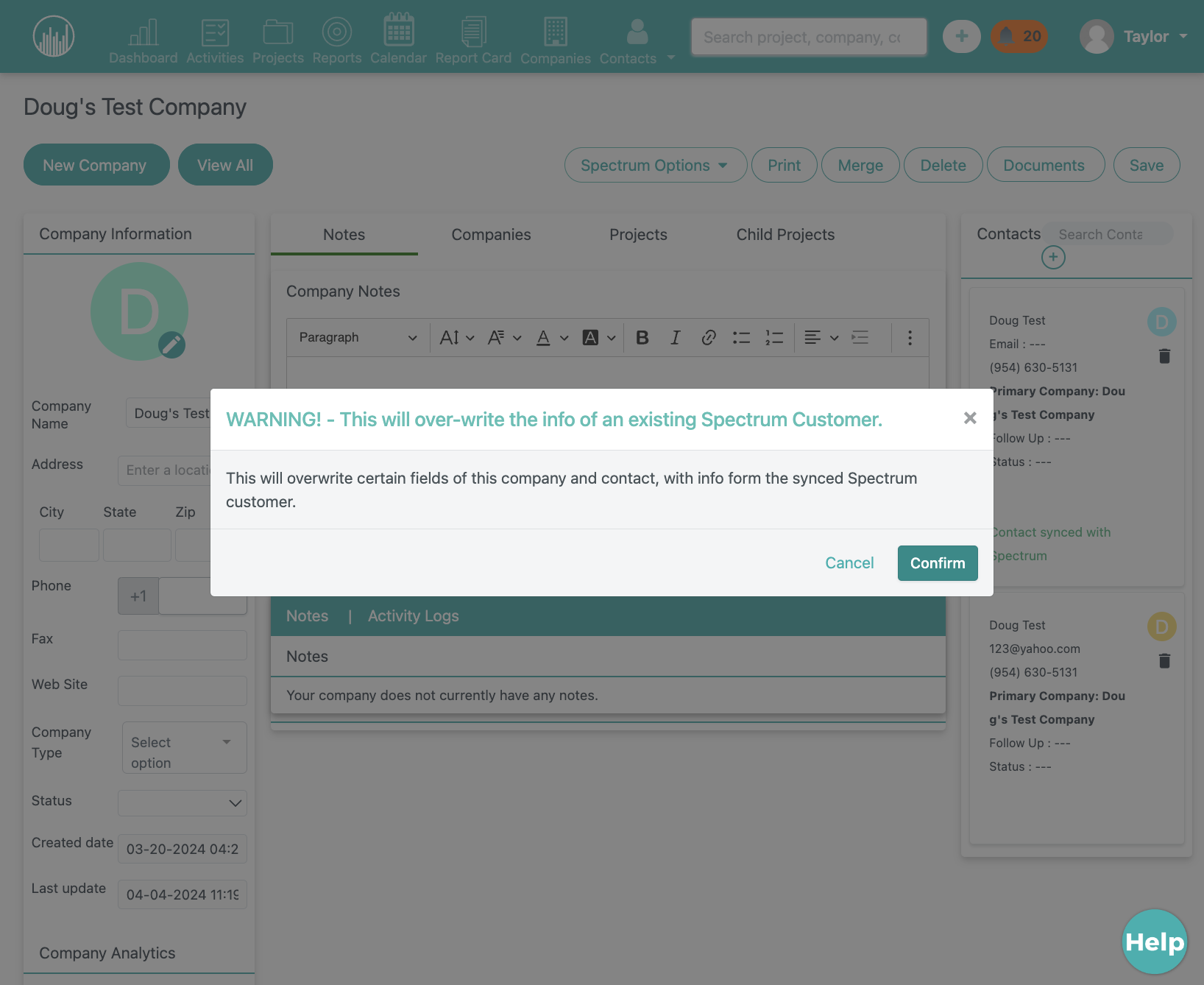Open the font background color dropdown

[x=598, y=337]
